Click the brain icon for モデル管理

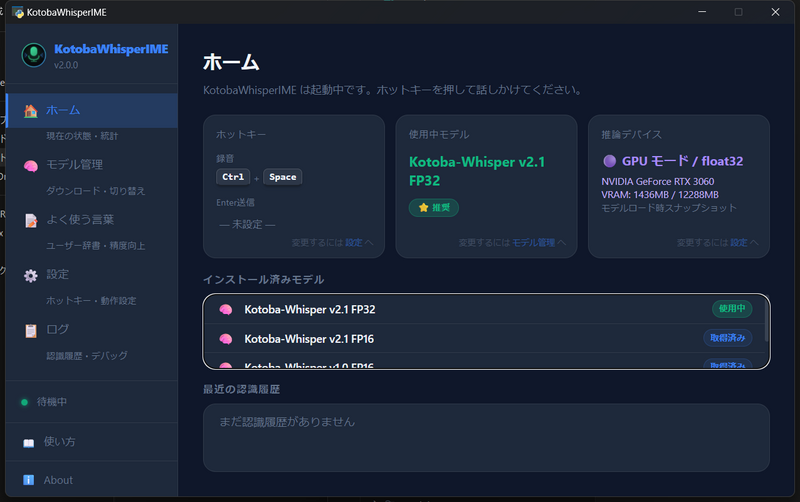click(x=31, y=165)
